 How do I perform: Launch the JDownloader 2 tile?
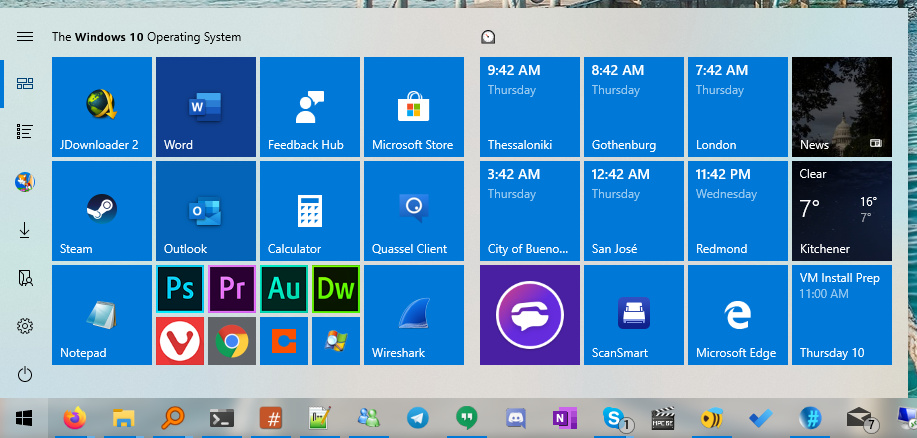(102, 106)
